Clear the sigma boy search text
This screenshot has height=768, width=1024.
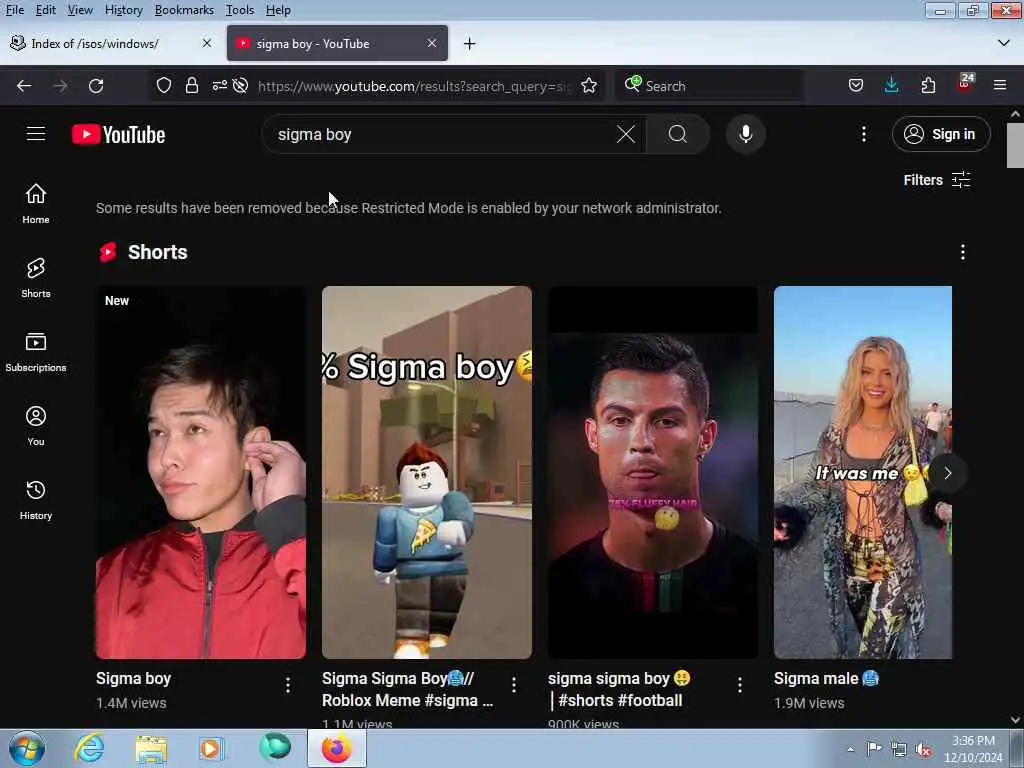point(626,135)
